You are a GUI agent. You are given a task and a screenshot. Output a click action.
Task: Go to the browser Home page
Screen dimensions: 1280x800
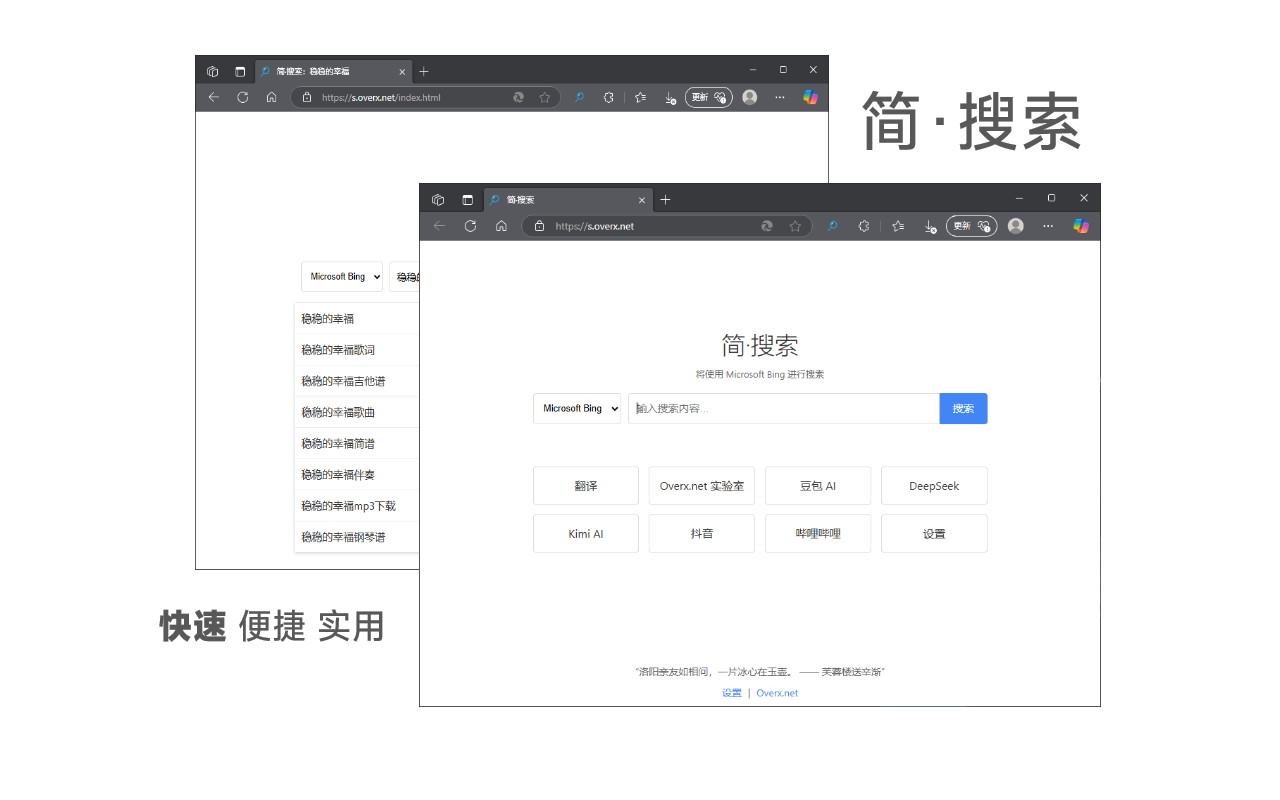(501, 226)
